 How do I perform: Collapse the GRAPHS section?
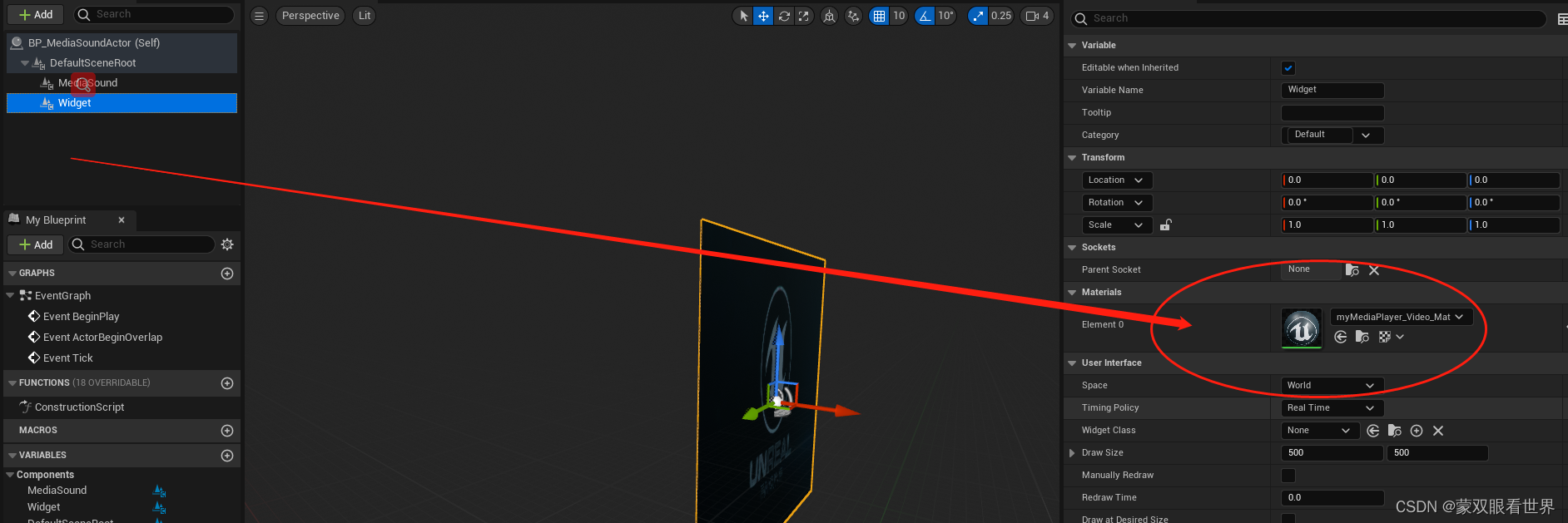[12, 274]
